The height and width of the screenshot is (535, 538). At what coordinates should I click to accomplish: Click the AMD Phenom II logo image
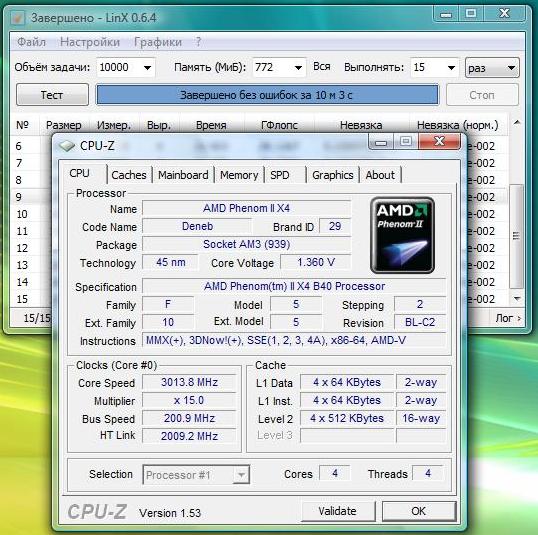click(x=402, y=235)
